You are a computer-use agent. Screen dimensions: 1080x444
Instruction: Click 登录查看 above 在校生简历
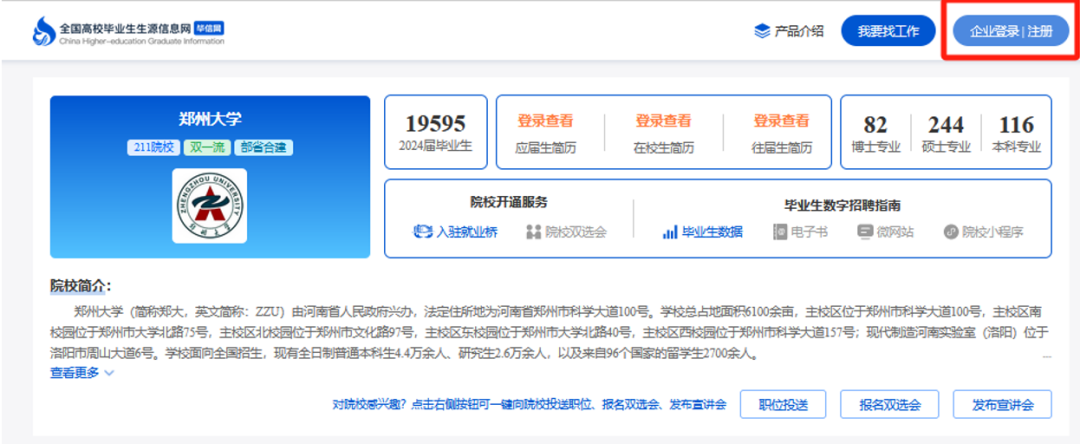(x=663, y=121)
